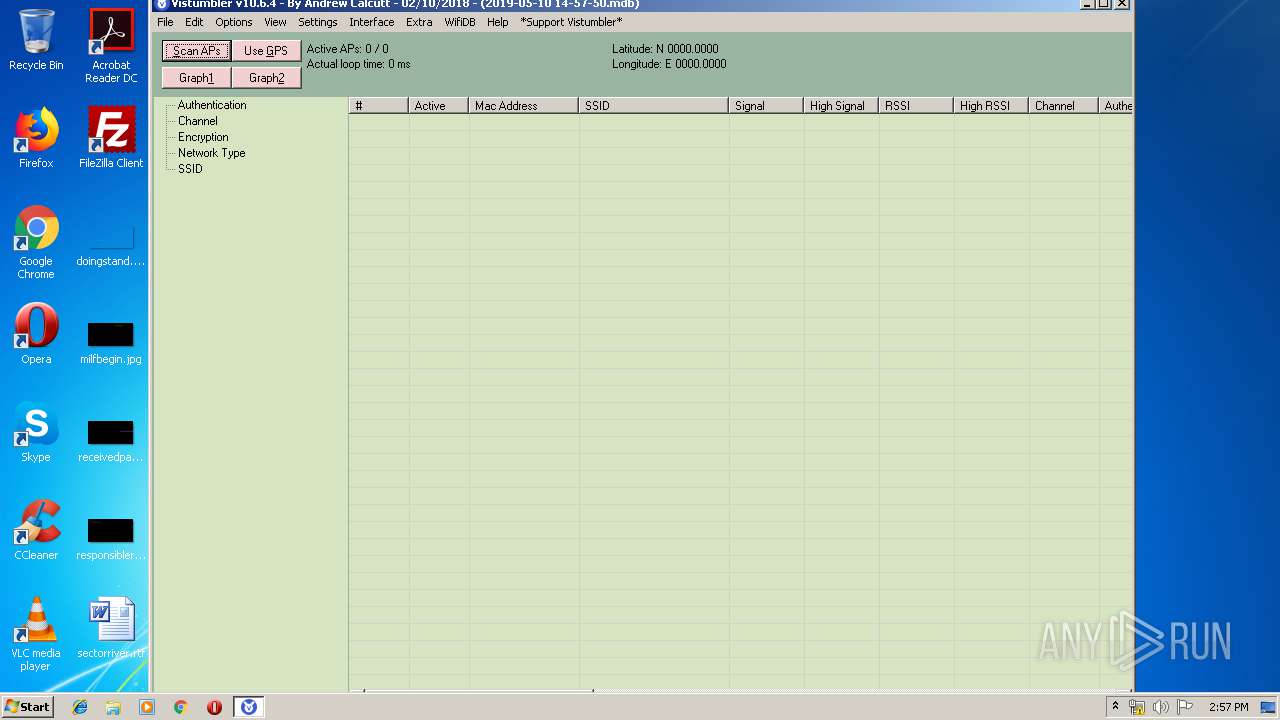Open the Help menu
The width and height of the screenshot is (1280, 720).
click(498, 22)
